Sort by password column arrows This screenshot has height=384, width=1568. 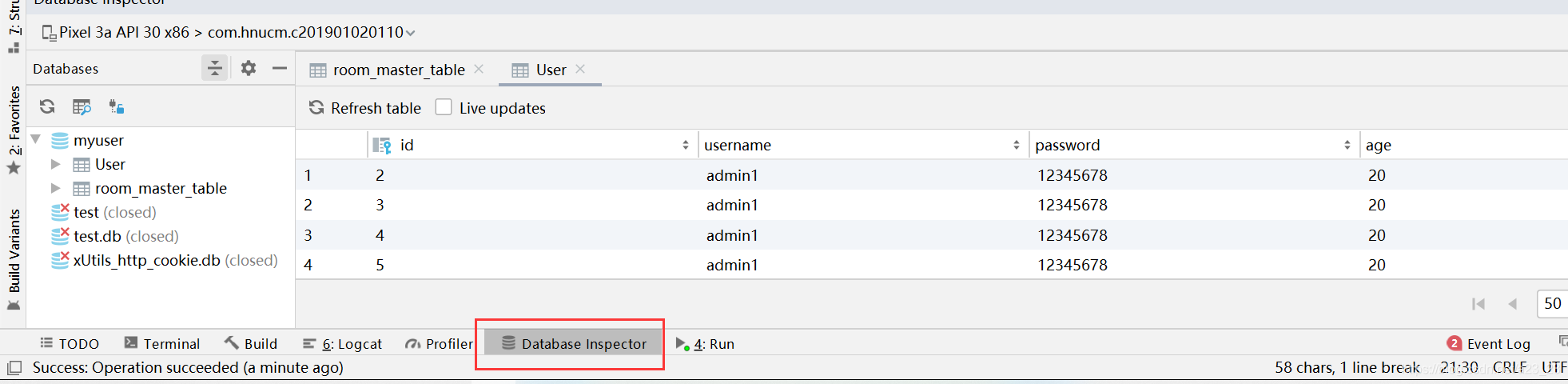(1347, 145)
